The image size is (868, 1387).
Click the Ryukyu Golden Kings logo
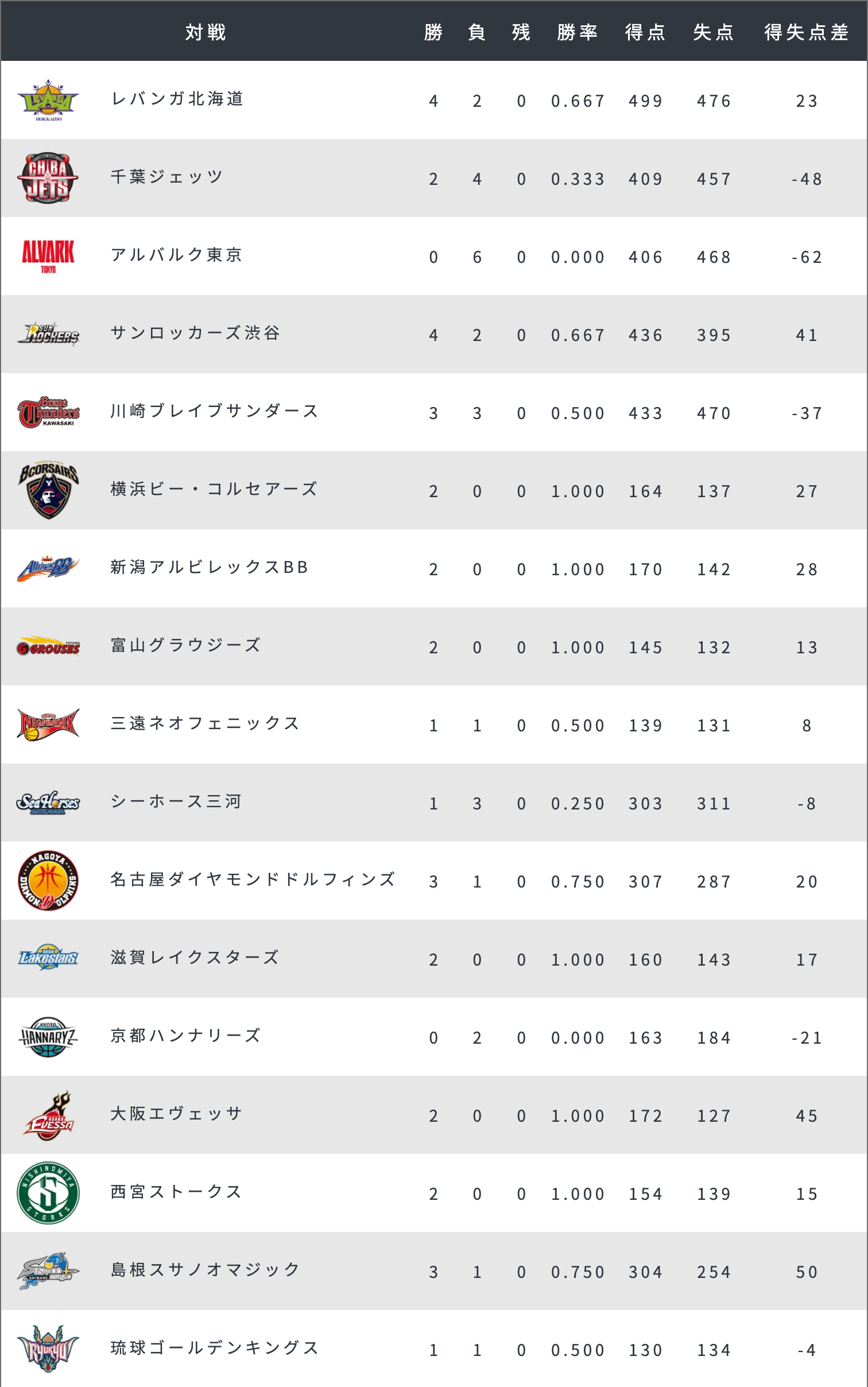48,1349
